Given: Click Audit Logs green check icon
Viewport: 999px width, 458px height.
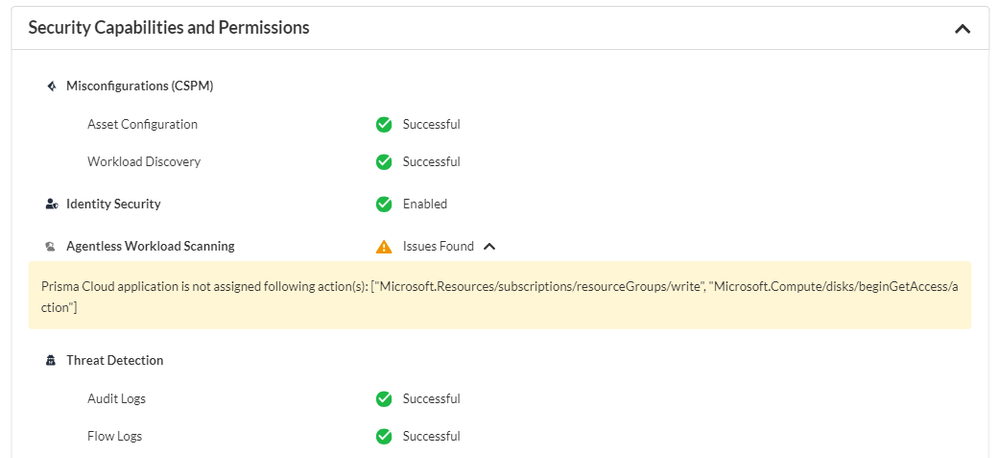Looking at the screenshot, I should [x=384, y=399].
